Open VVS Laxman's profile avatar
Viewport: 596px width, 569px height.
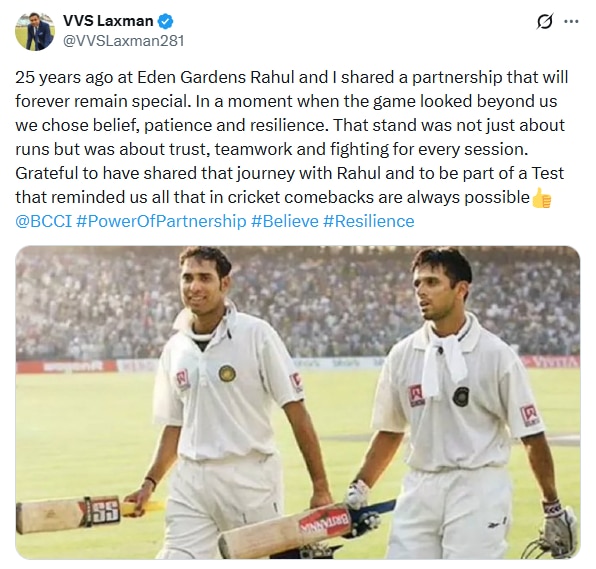[35, 31]
